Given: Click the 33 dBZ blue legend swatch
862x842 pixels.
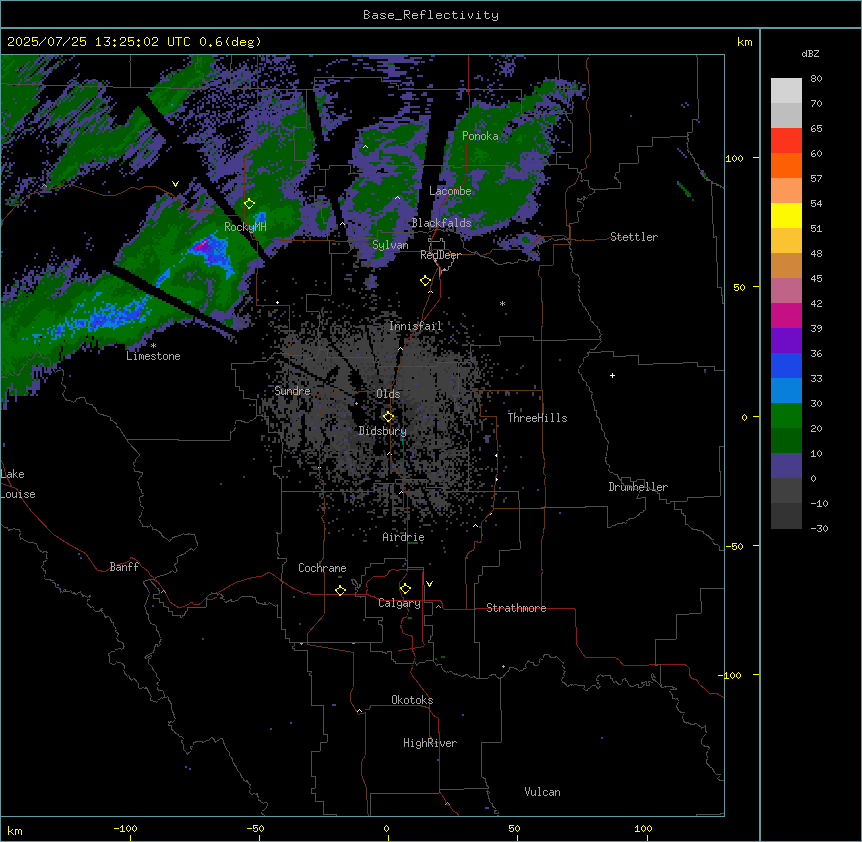Looking at the screenshot, I should [786, 365].
